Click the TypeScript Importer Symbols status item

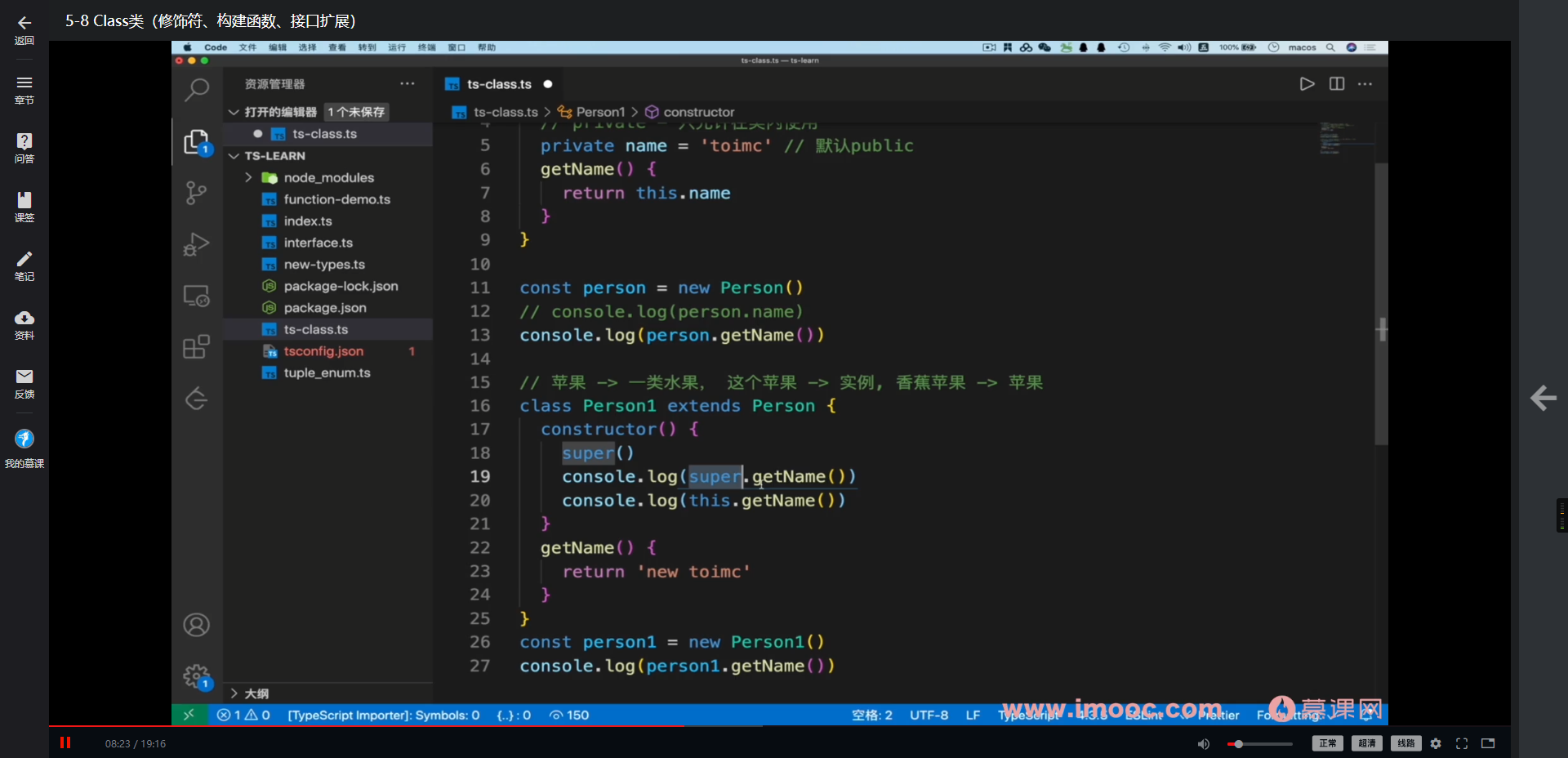click(x=384, y=715)
